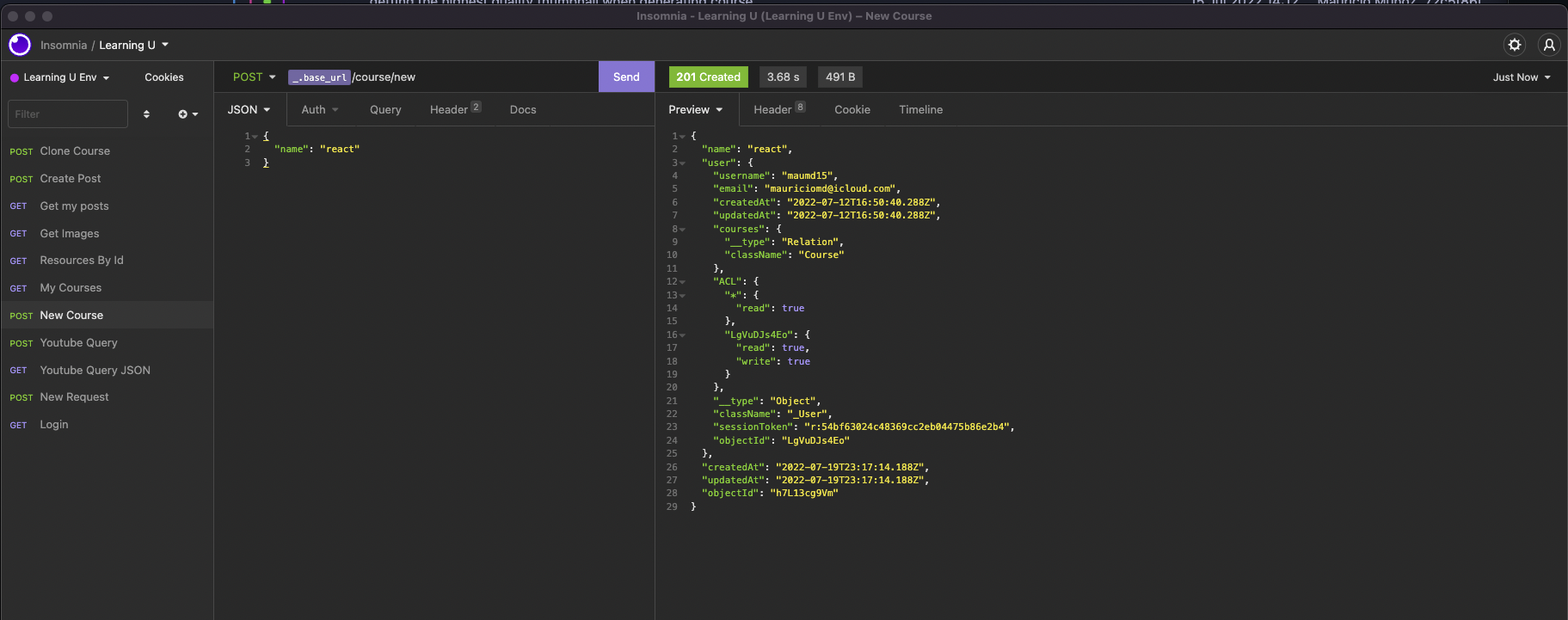
Task: Select the Get my posts request
Action: [107, 206]
